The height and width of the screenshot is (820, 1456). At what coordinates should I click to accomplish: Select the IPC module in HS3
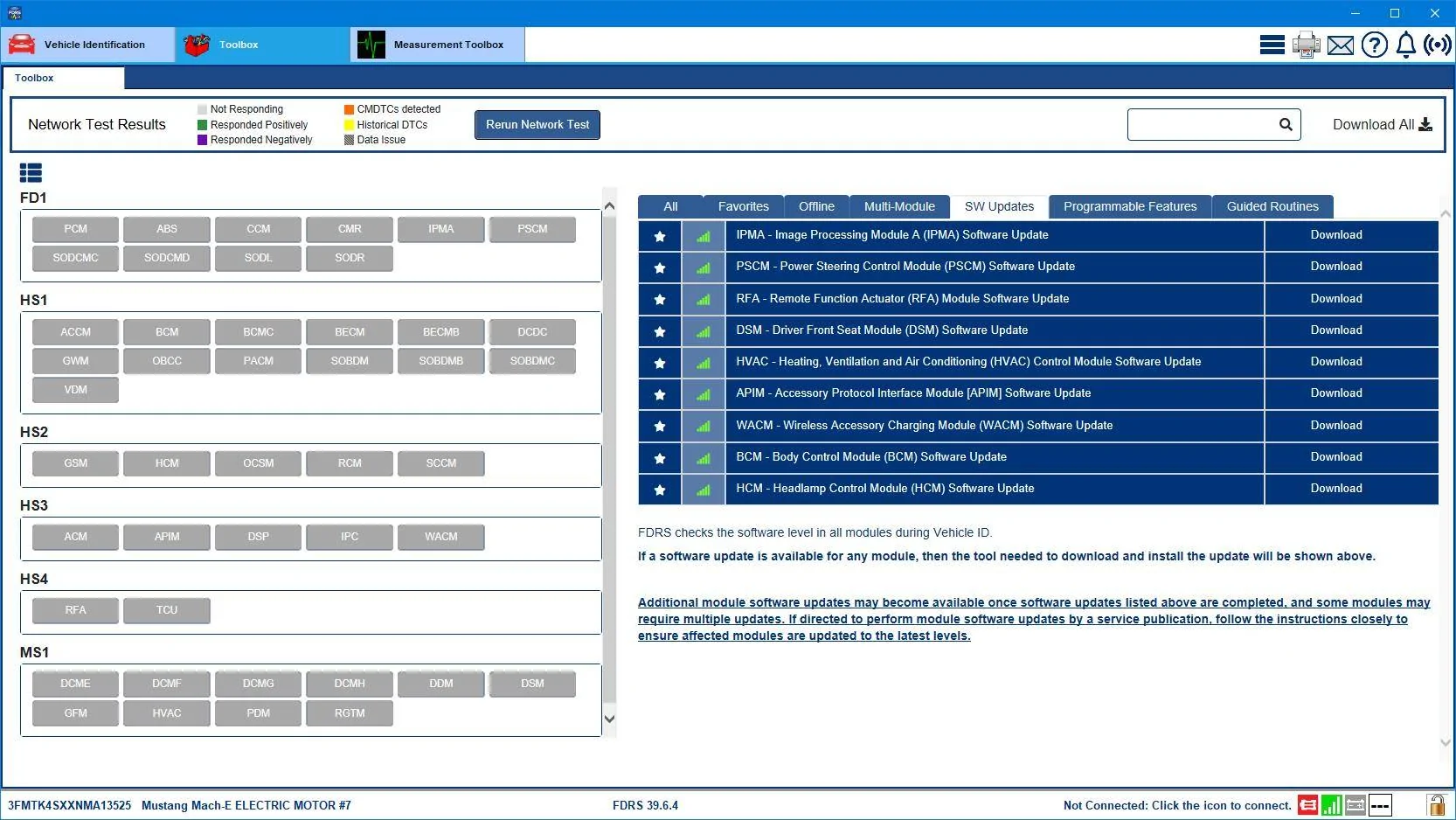[x=350, y=537]
